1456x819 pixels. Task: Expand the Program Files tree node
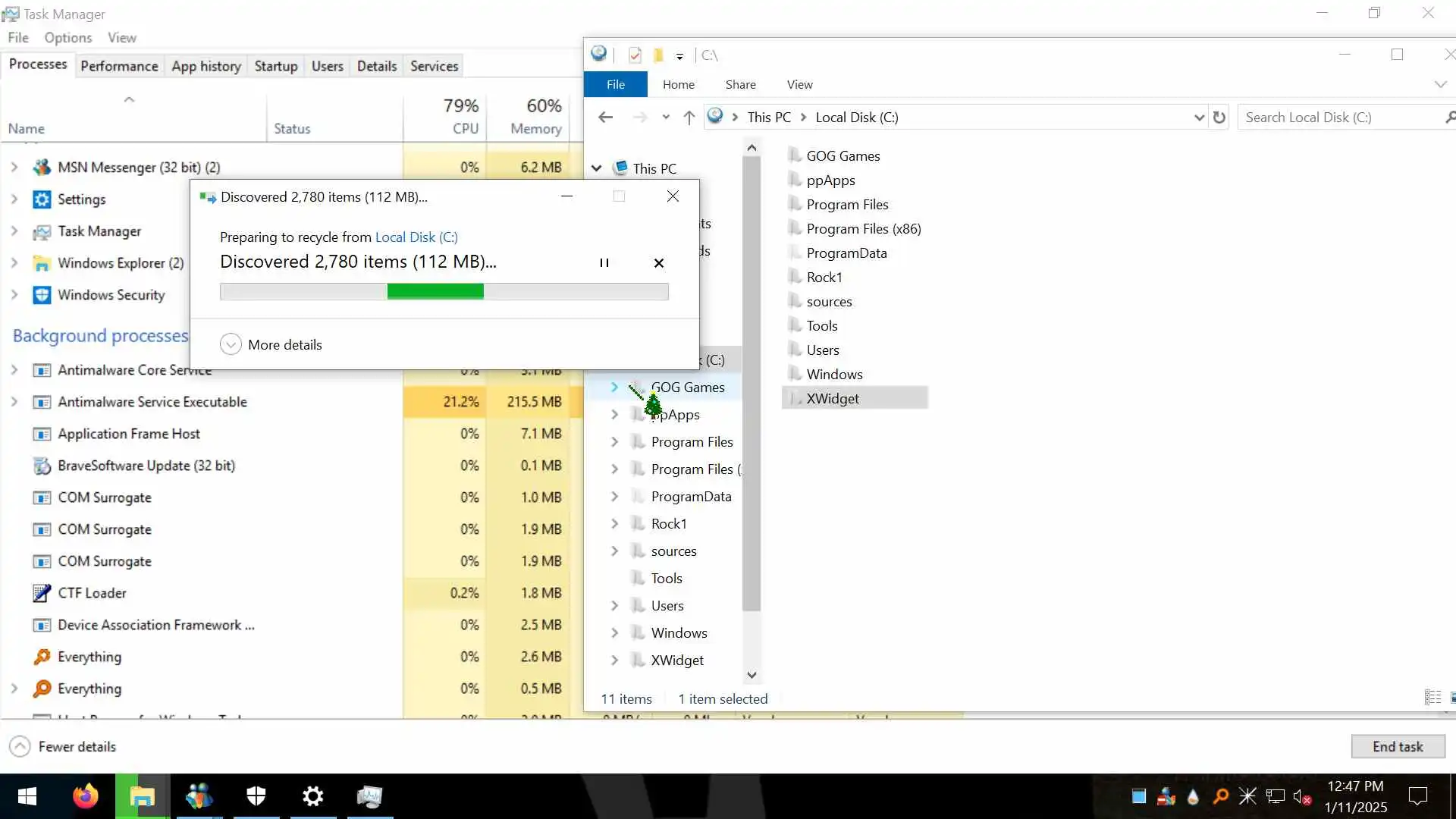click(614, 442)
